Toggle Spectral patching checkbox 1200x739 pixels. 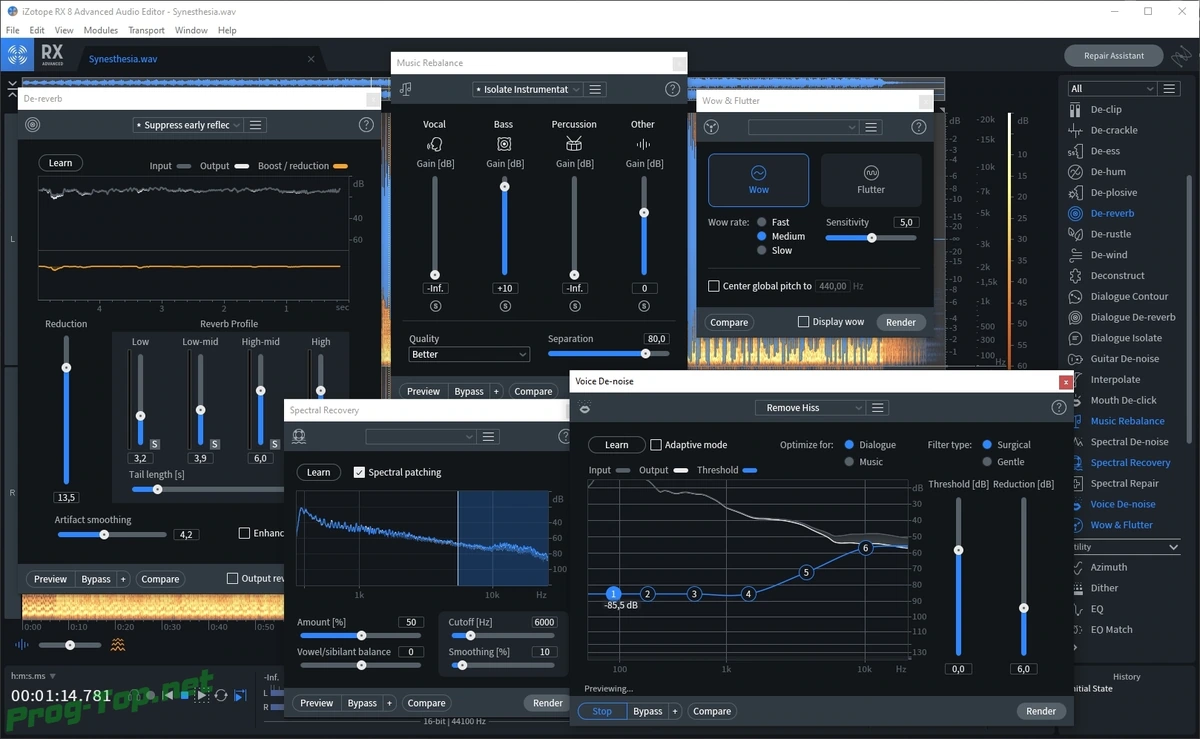tap(359, 472)
